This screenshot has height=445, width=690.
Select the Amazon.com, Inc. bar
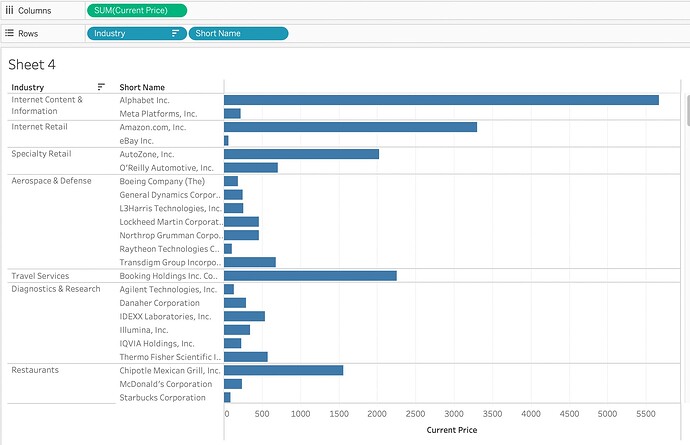coord(350,127)
